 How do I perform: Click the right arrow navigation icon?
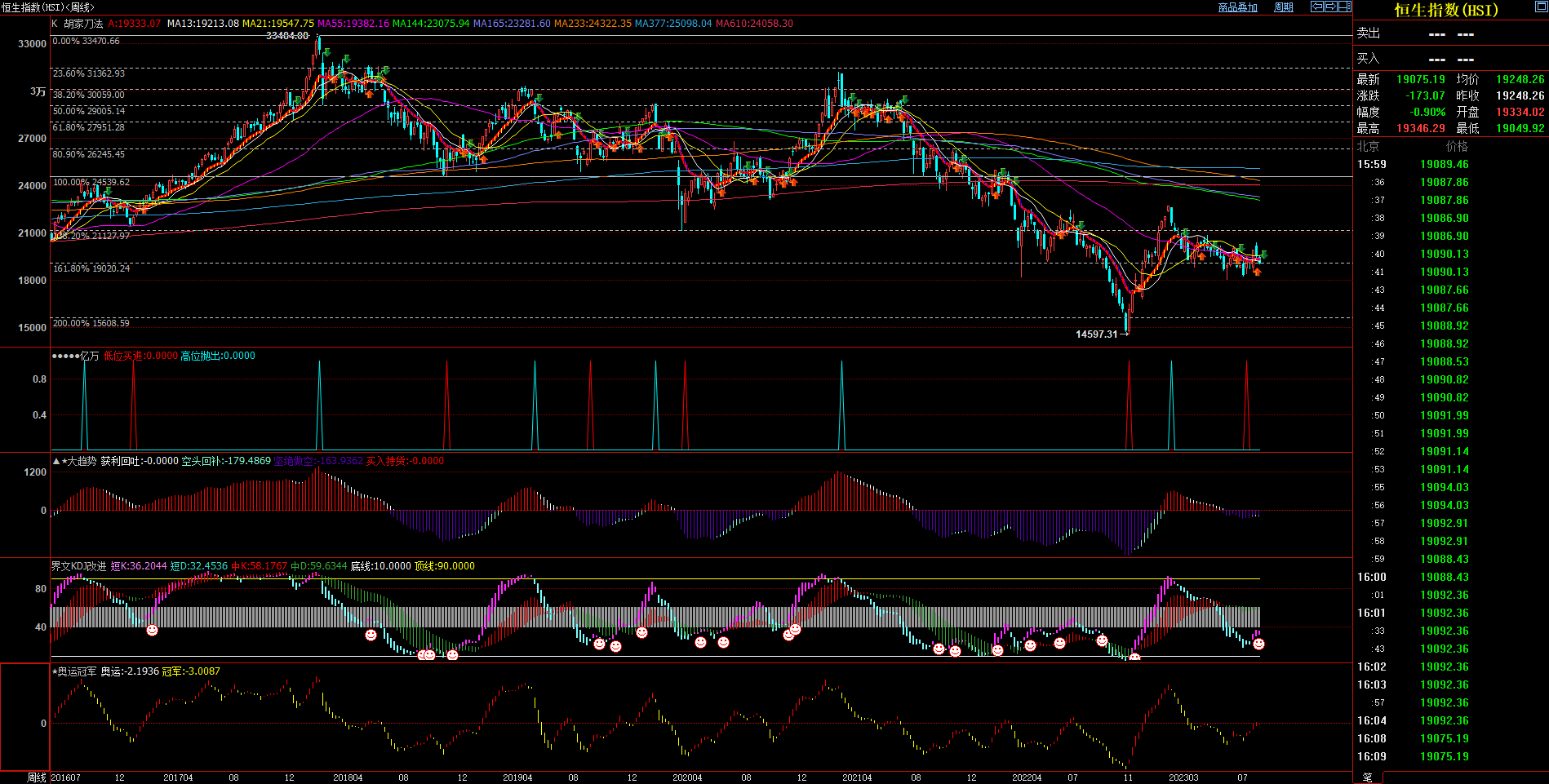tap(1330, 7)
